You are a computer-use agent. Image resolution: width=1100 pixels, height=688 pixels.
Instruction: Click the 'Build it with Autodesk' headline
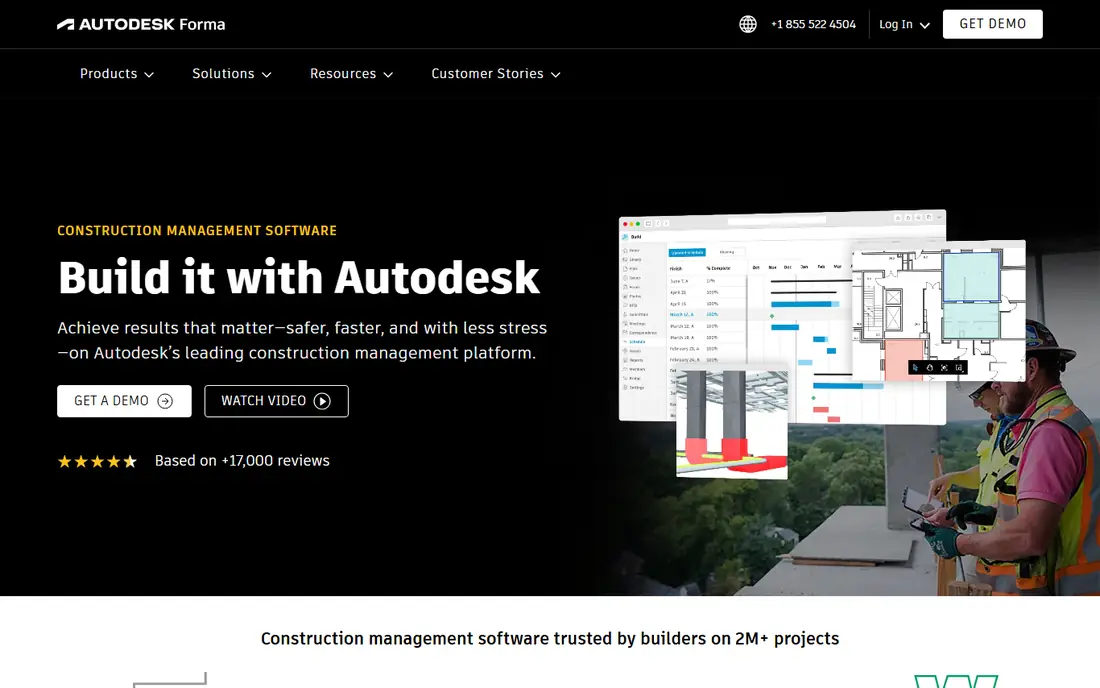point(299,278)
